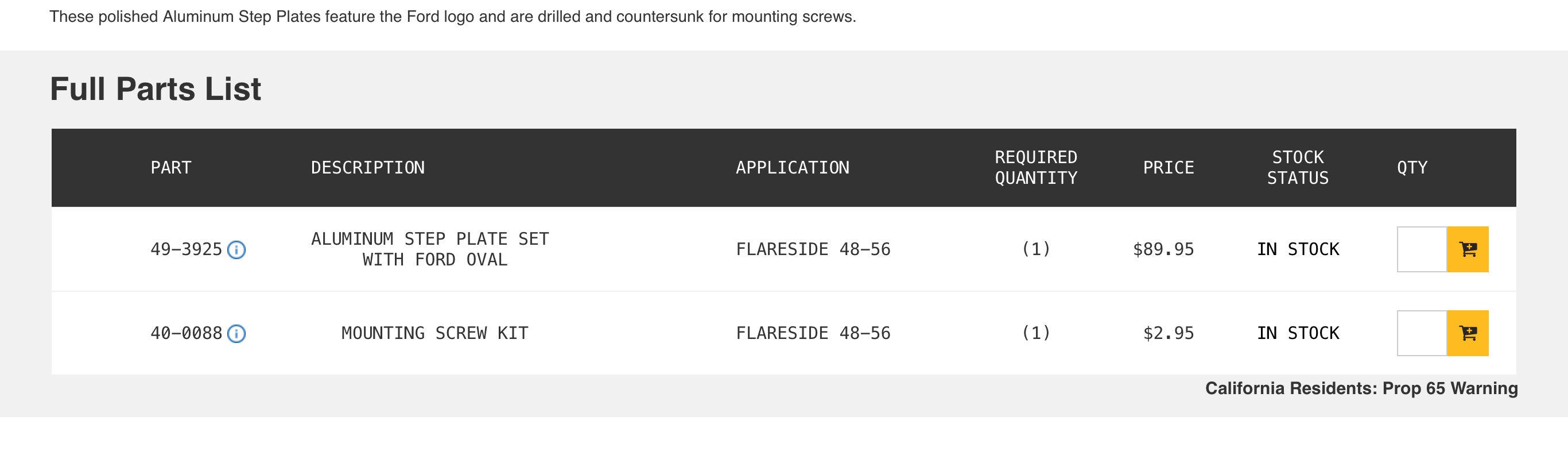Viewport: 1568px width, 455px height.
Task: Open info icon for part 49-3925
Action: pos(236,250)
